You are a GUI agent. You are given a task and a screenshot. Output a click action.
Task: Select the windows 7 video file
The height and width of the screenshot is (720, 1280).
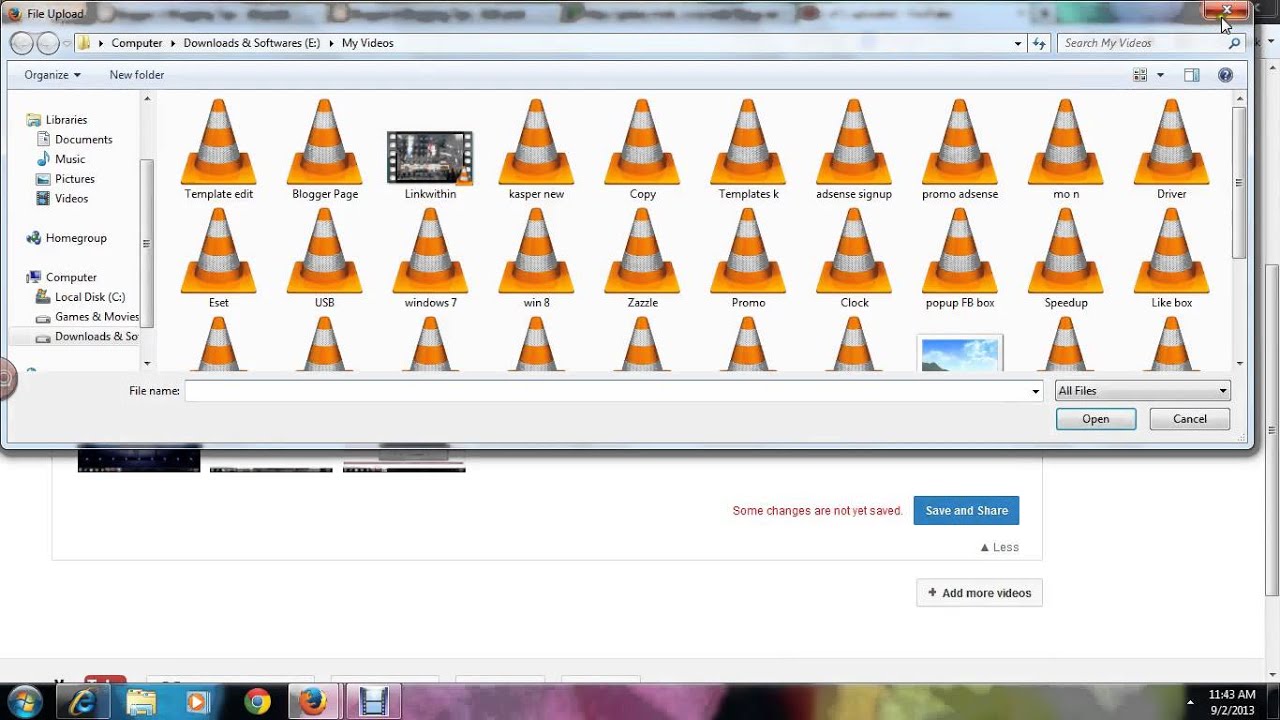[x=430, y=258]
